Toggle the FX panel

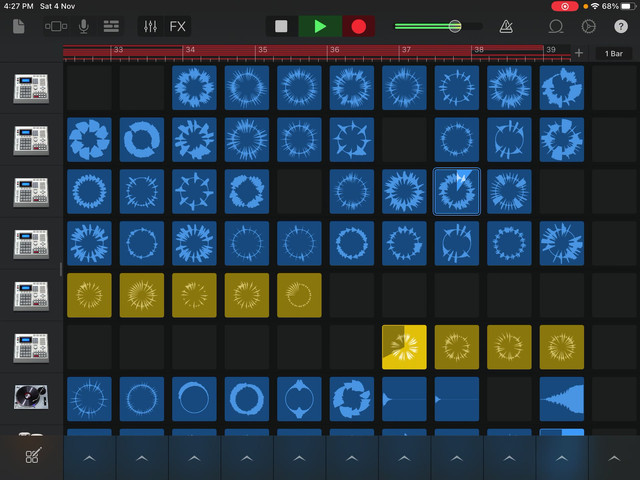[178, 27]
